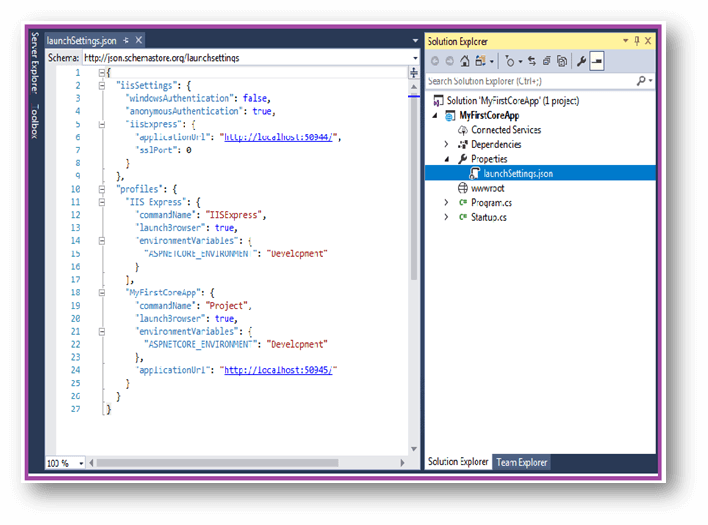This screenshot has width=708, height=525.
Task: Click the wwwroot globe icon
Action: pyautogui.click(x=462, y=188)
